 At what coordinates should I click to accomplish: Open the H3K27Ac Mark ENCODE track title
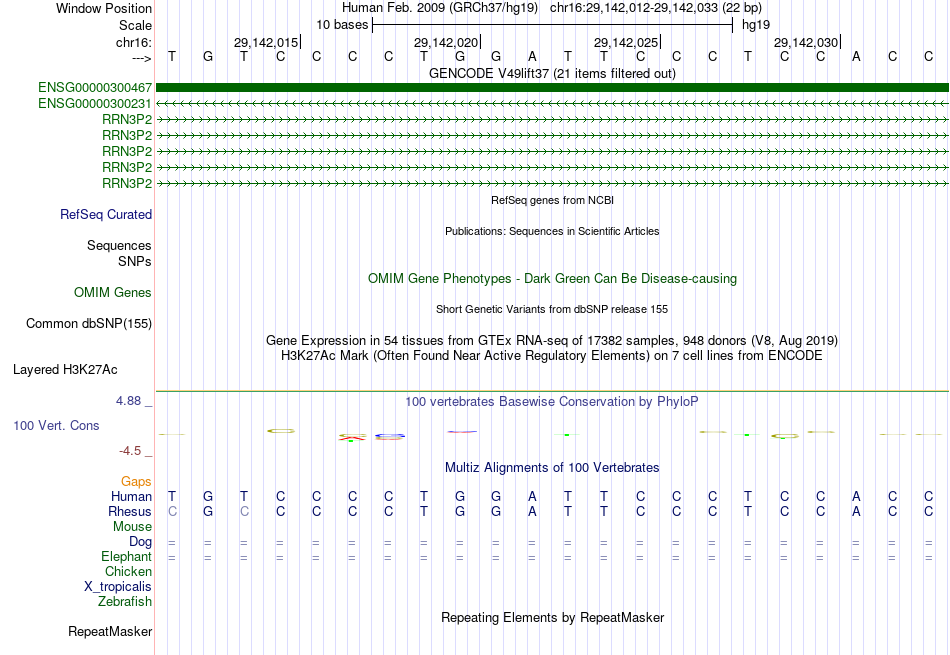552,356
